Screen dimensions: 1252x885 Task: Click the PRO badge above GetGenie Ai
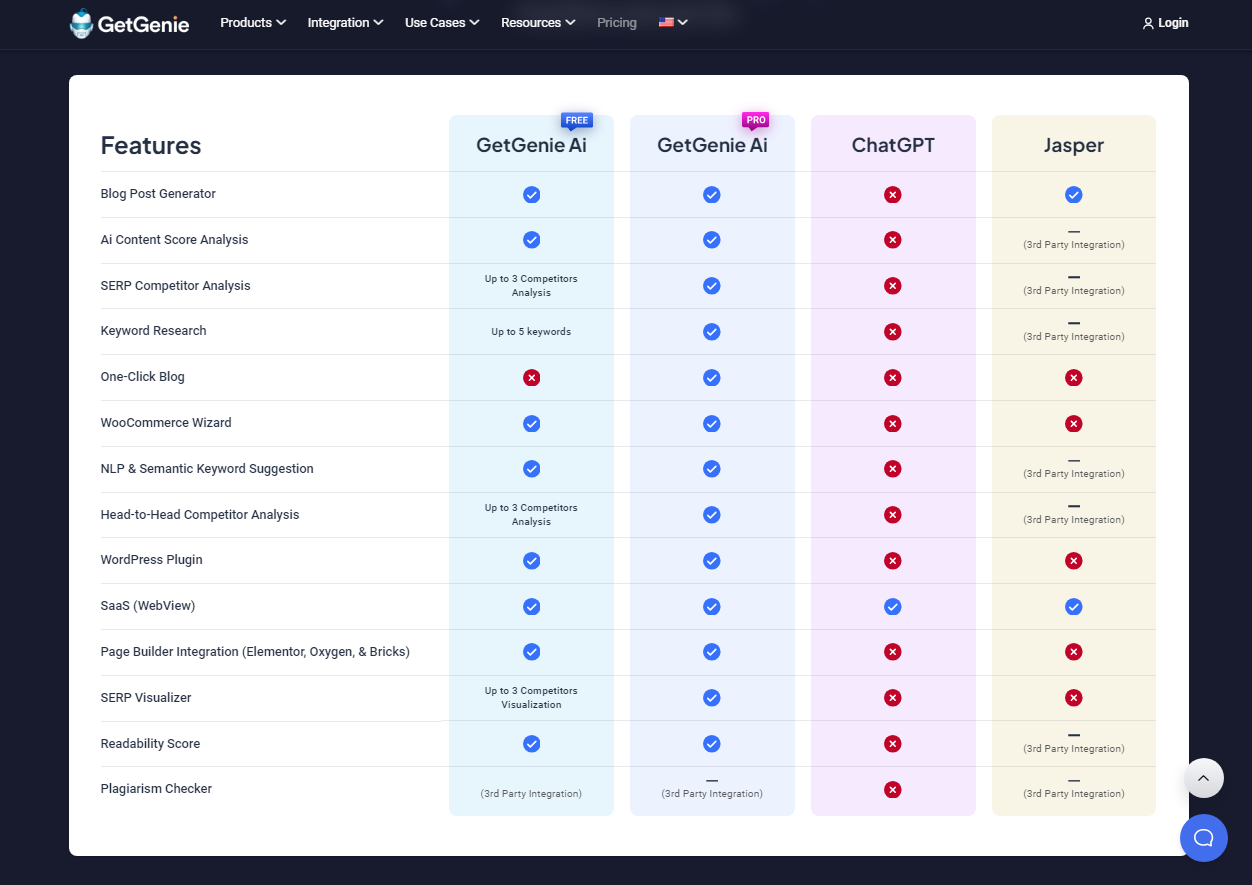coord(756,121)
